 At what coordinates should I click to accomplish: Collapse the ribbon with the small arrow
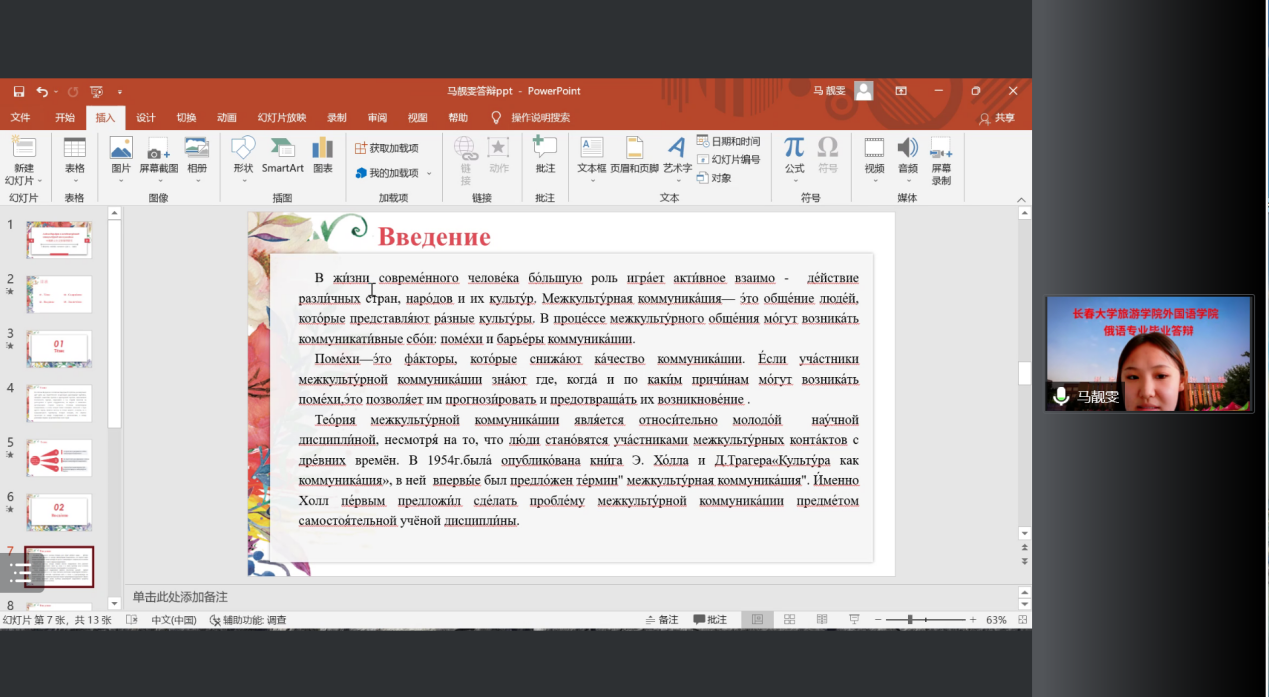[x=1022, y=199]
